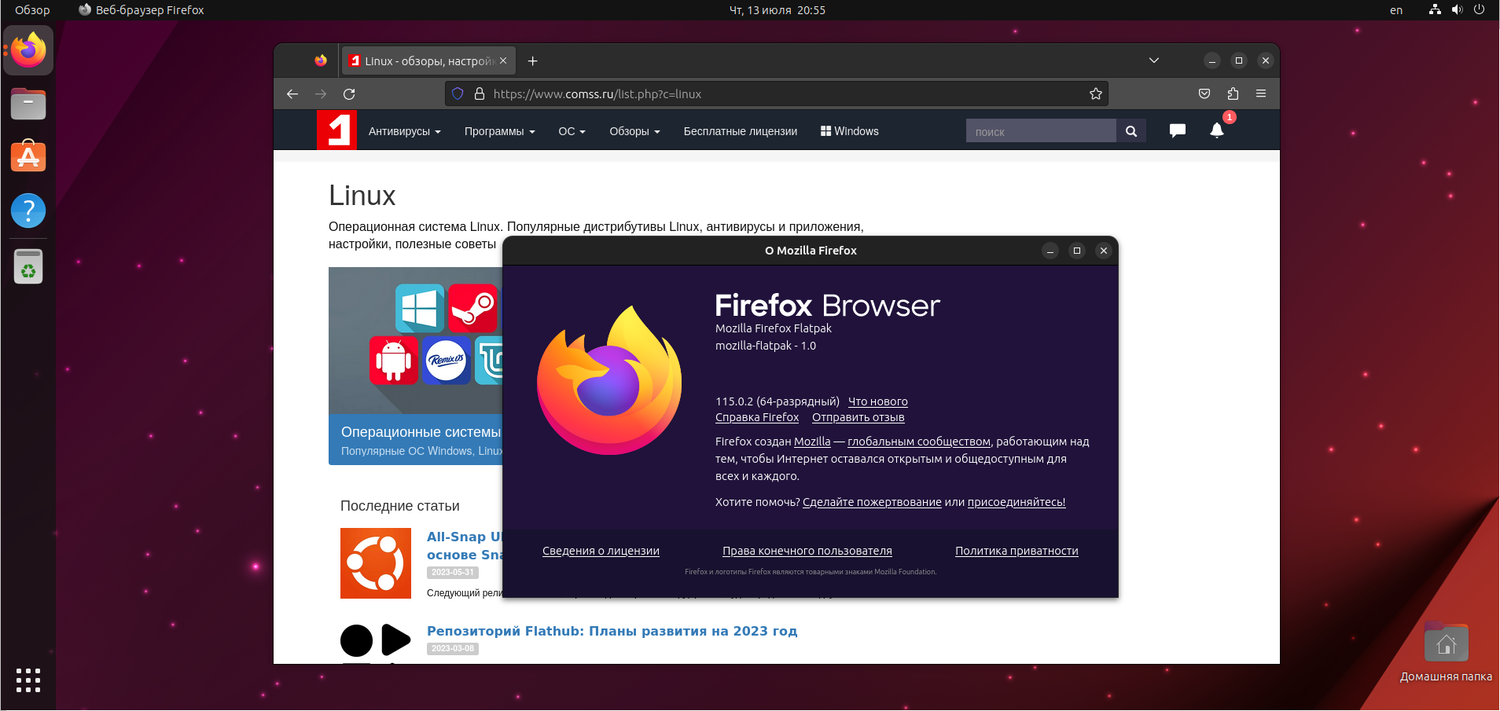Bookmark this page with the star
The width and height of the screenshot is (1500, 711).
pyautogui.click(x=1096, y=94)
